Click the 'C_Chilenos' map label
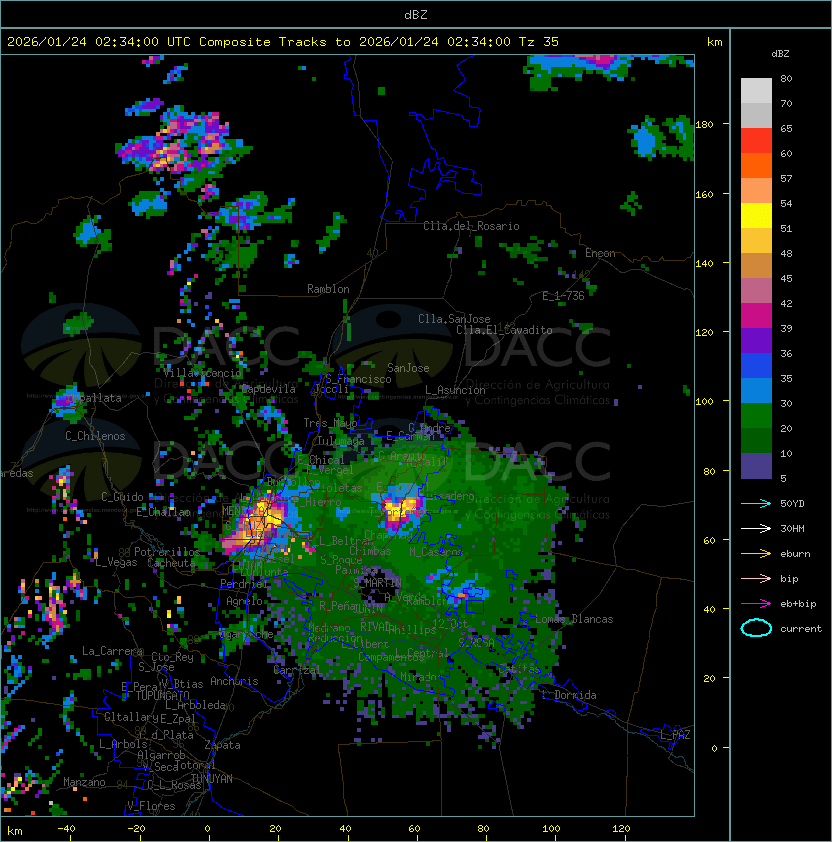Image resolution: width=832 pixels, height=842 pixels. click(x=95, y=436)
